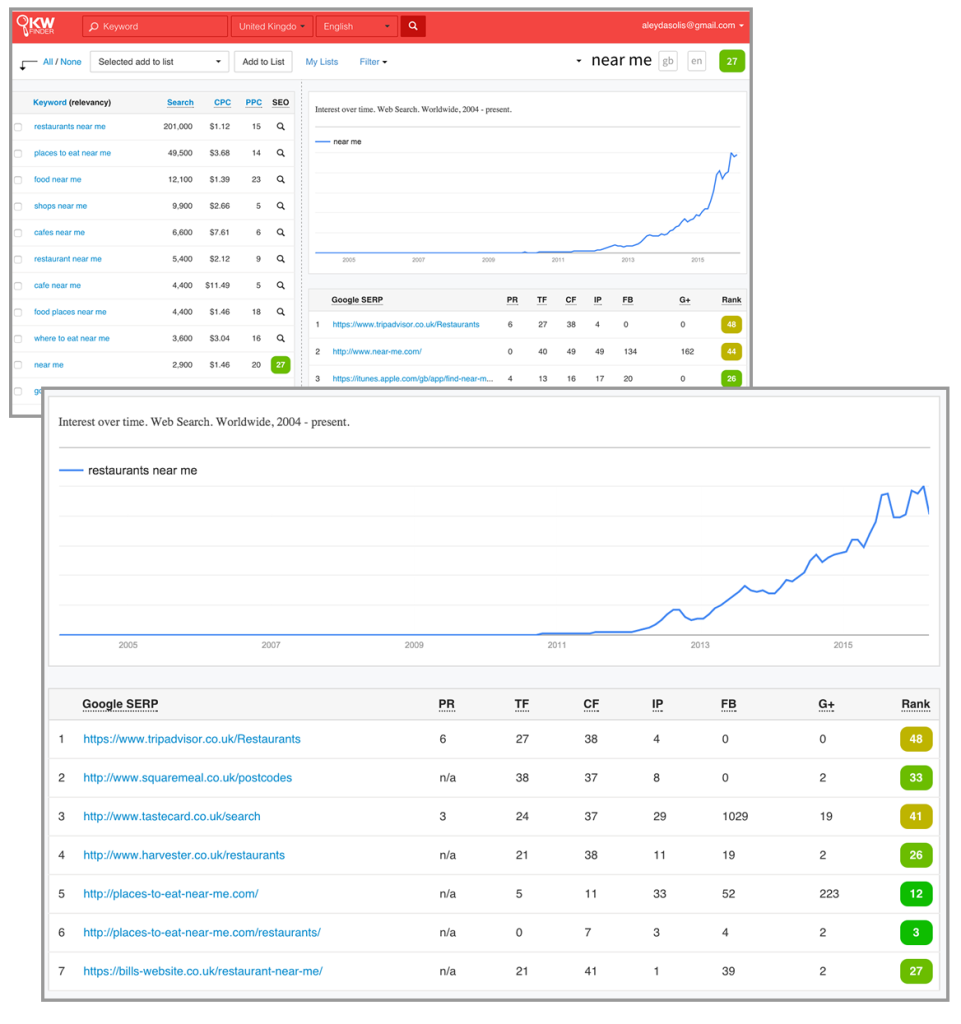This screenshot has width=961, height=1024.
Task: Open SERP magnifier for food near me
Action: click(281, 180)
